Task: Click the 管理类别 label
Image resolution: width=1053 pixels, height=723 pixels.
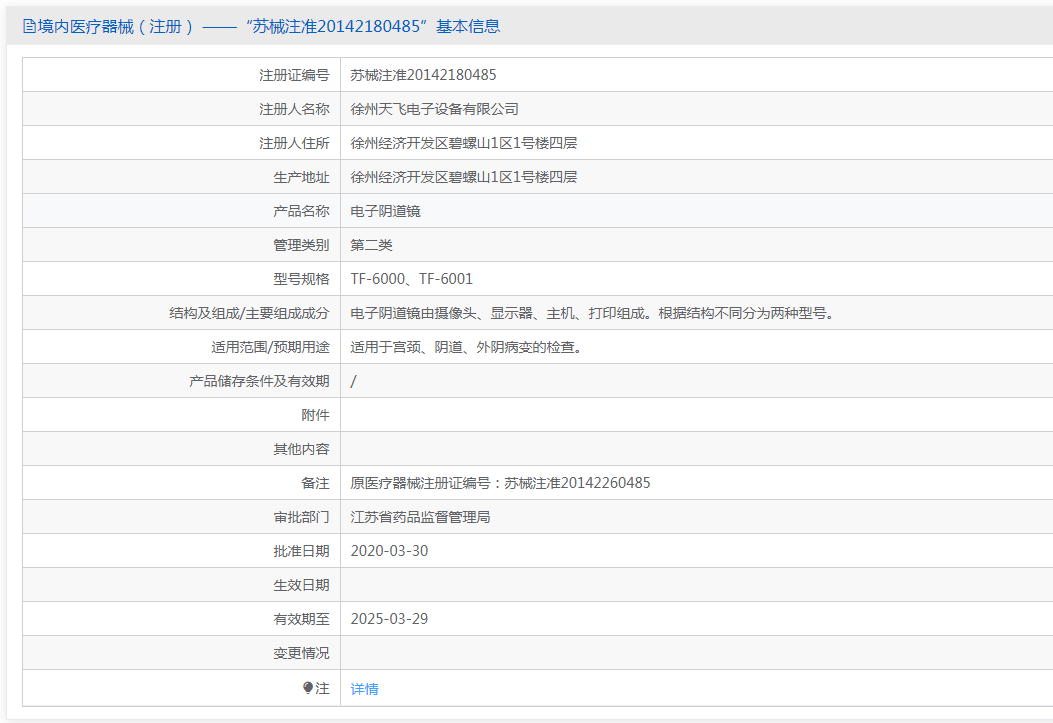Action: 302,245
